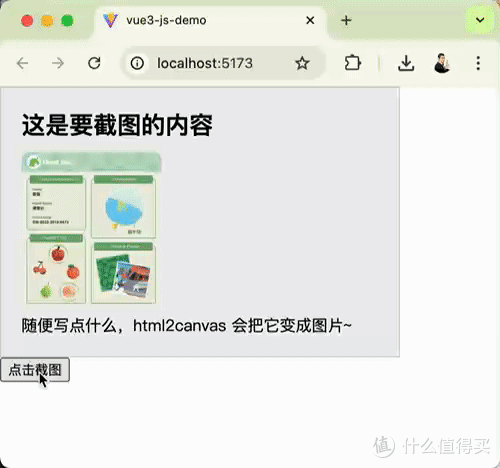
Task: Click the heading 这是要截图的内容
Action: pyautogui.click(x=117, y=125)
